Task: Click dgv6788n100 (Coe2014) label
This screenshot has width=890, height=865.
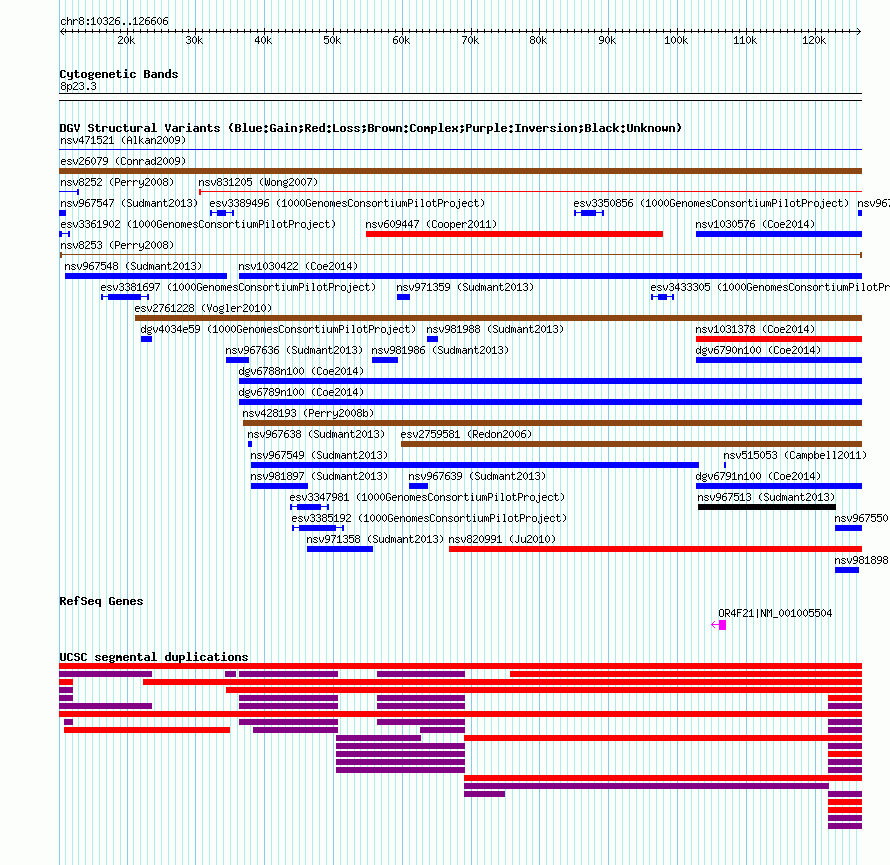Action: click(x=301, y=371)
